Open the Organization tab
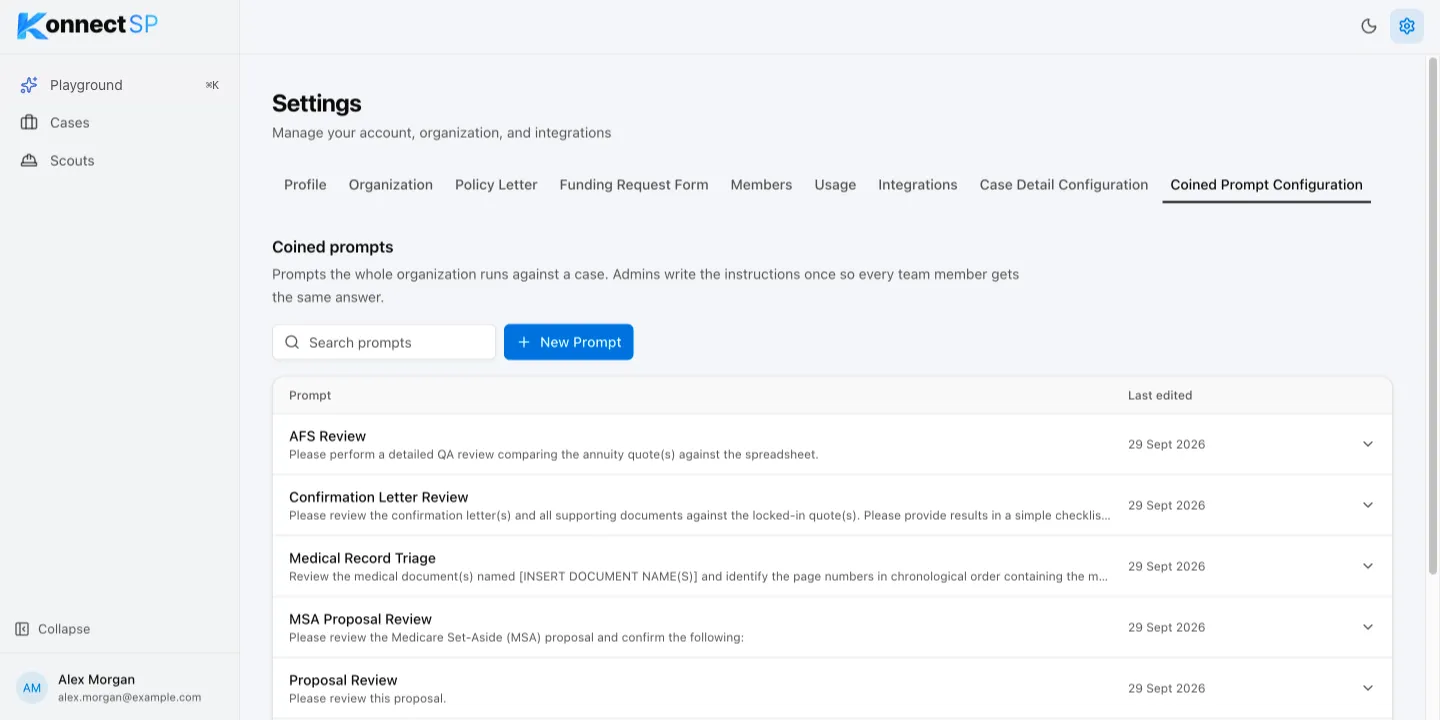This screenshot has width=1440, height=720. (x=391, y=185)
